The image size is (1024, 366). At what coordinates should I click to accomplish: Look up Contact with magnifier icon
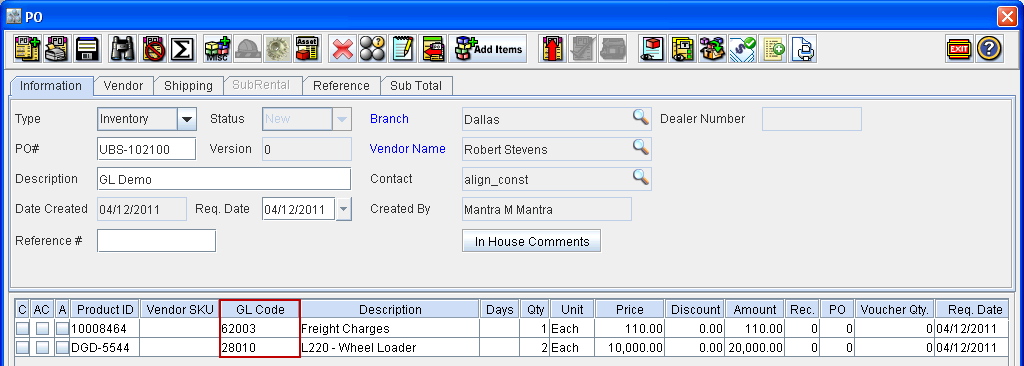point(641,177)
